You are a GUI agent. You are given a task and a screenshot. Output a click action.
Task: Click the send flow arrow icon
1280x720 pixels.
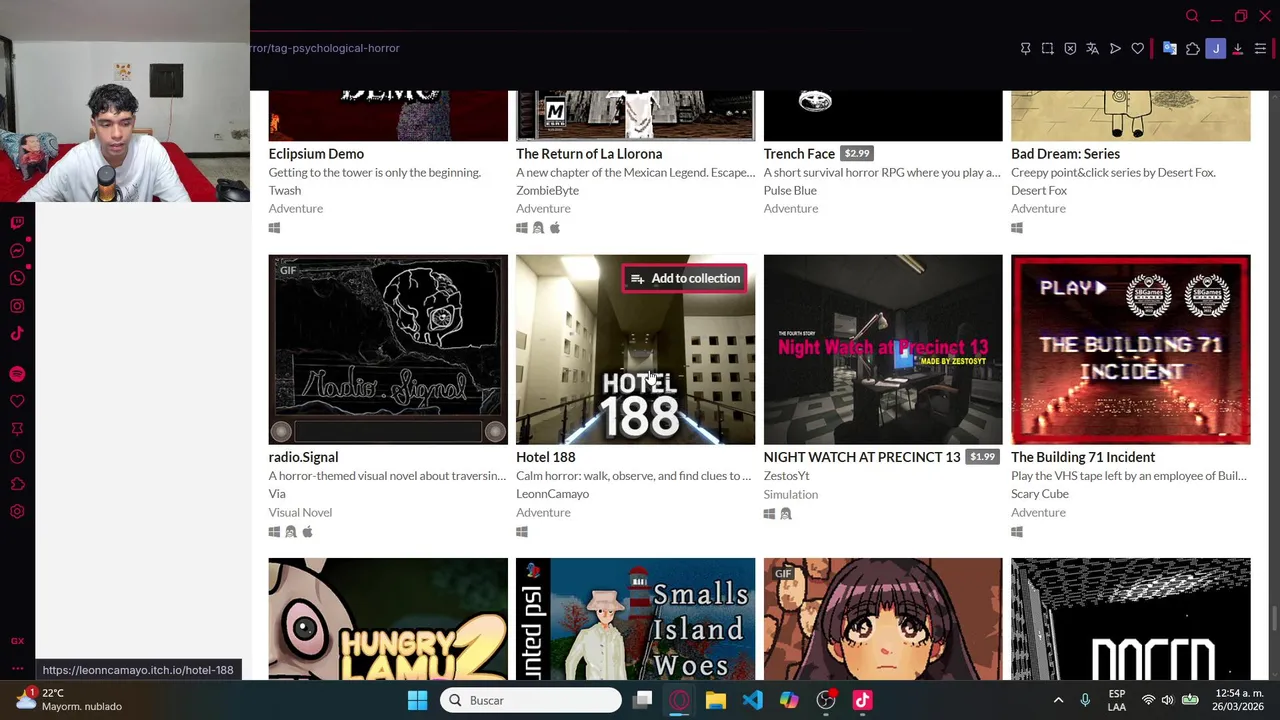[x=1115, y=48]
